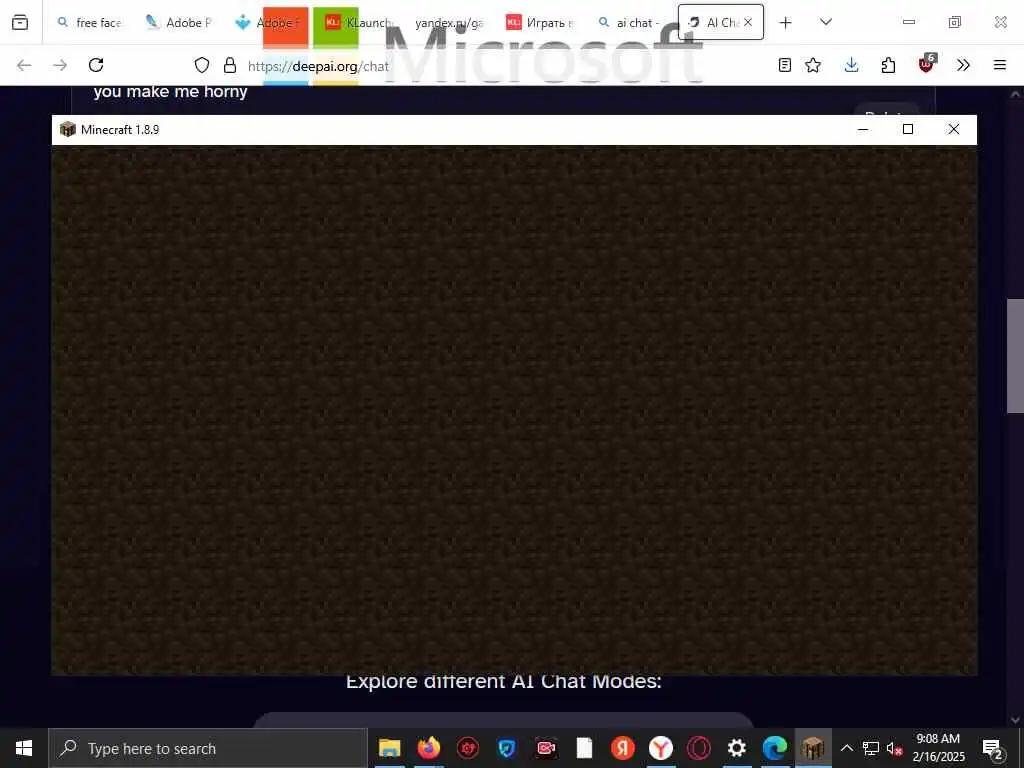
Task: Switch to the Играть tab
Action: 539,22
